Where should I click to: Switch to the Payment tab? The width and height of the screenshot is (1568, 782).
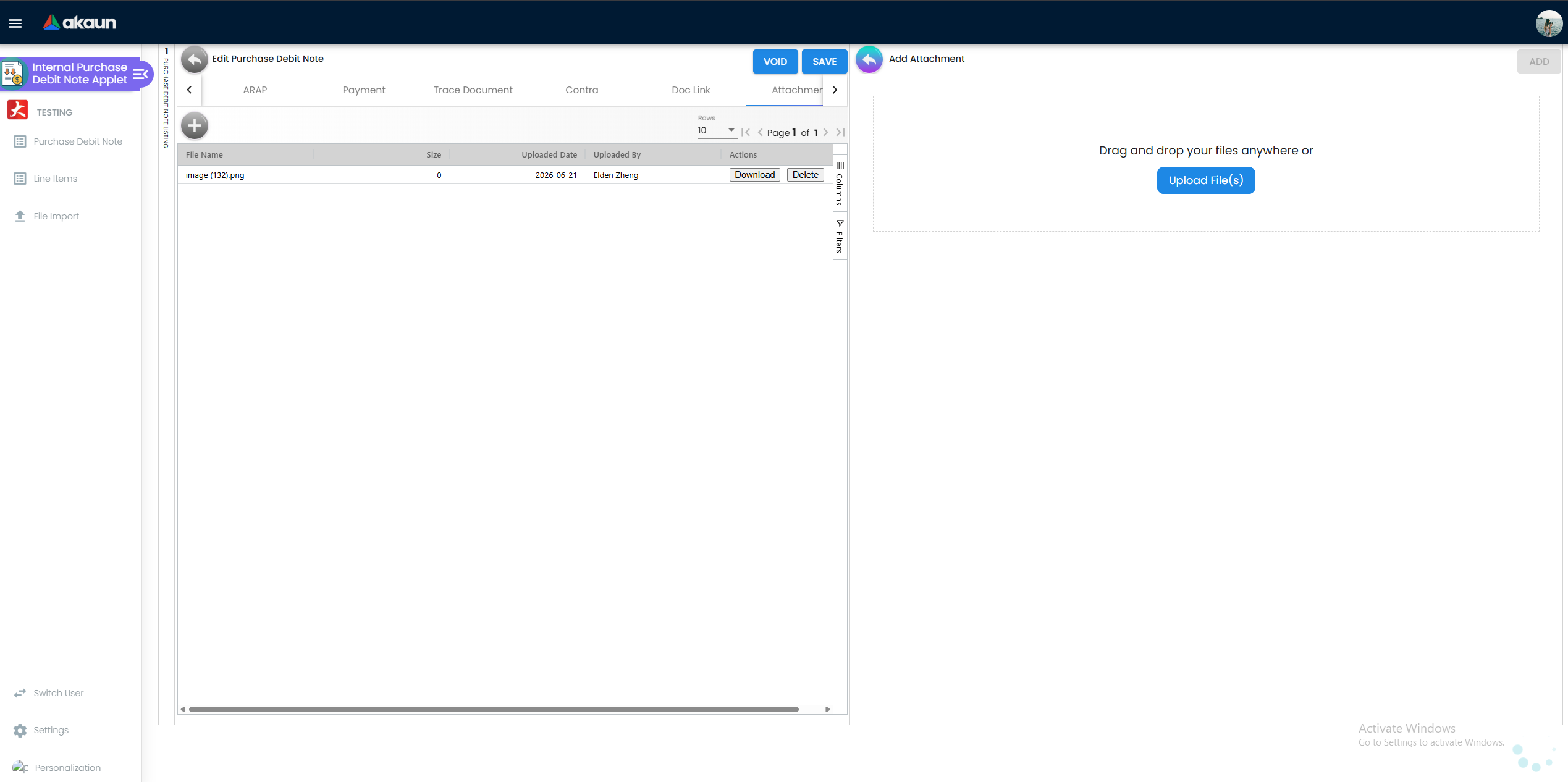tap(364, 90)
